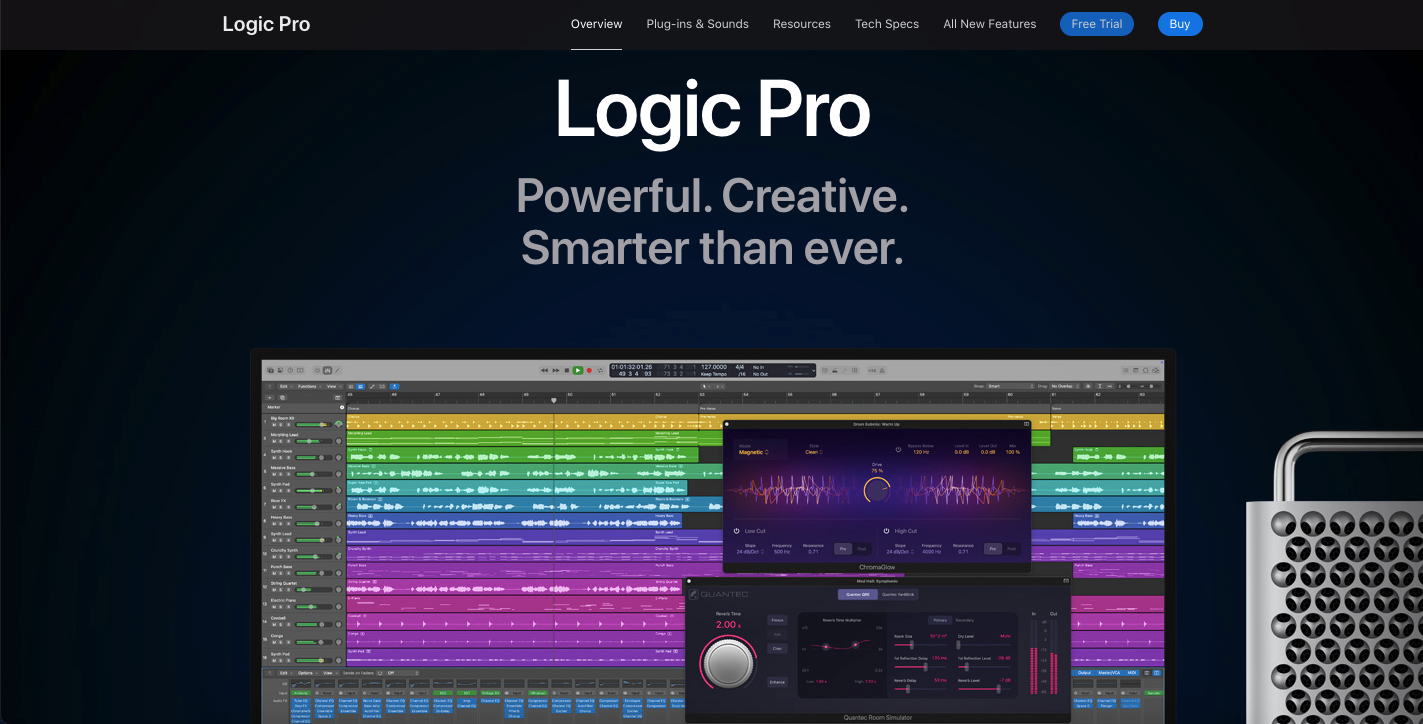Click the Freeze button in Quantec Room Simulator

pyautogui.click(x=777, y=620)
